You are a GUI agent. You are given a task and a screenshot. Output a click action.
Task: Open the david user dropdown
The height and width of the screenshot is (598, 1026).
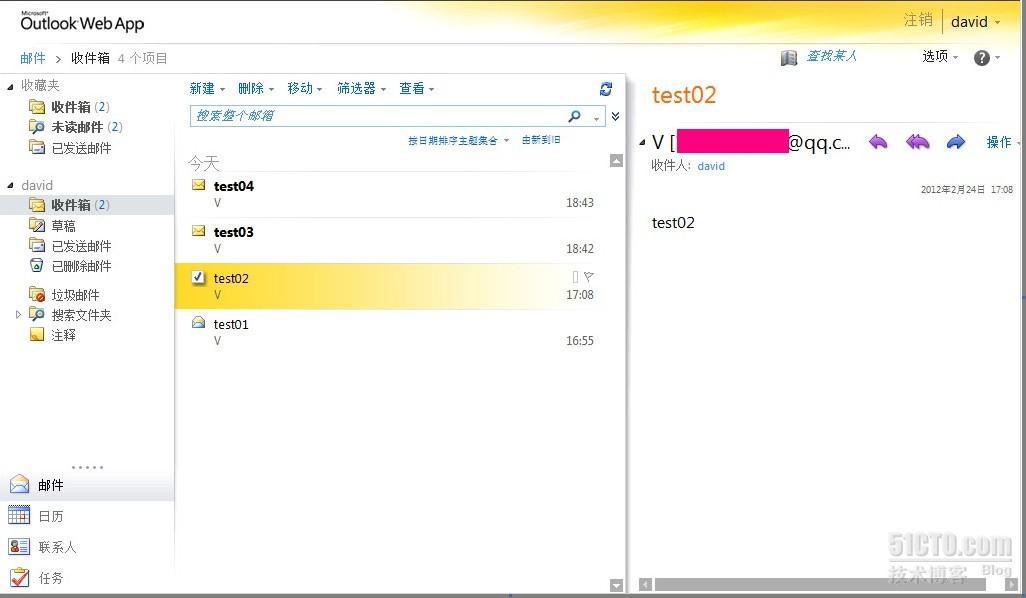(975, 22)
